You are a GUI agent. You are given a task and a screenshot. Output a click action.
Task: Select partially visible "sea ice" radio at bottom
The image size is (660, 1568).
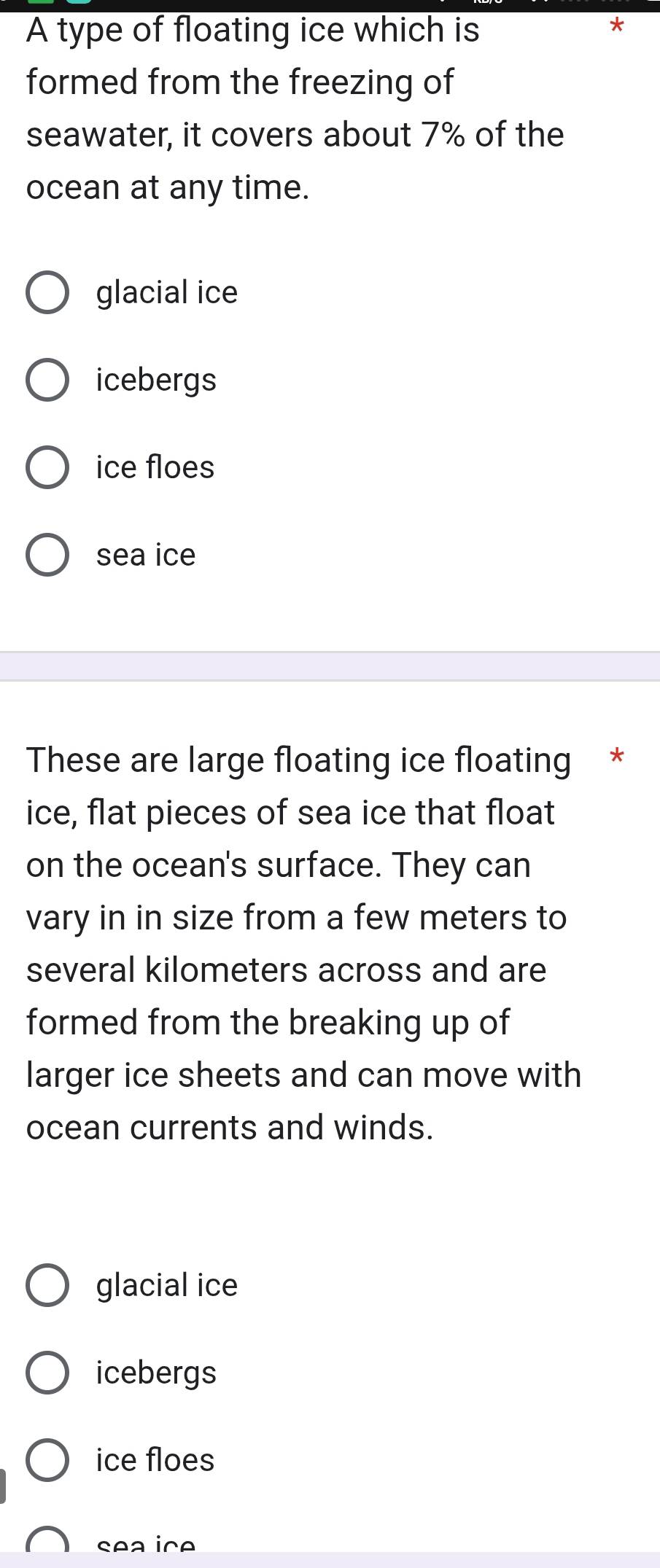(x=47, y=1541)
